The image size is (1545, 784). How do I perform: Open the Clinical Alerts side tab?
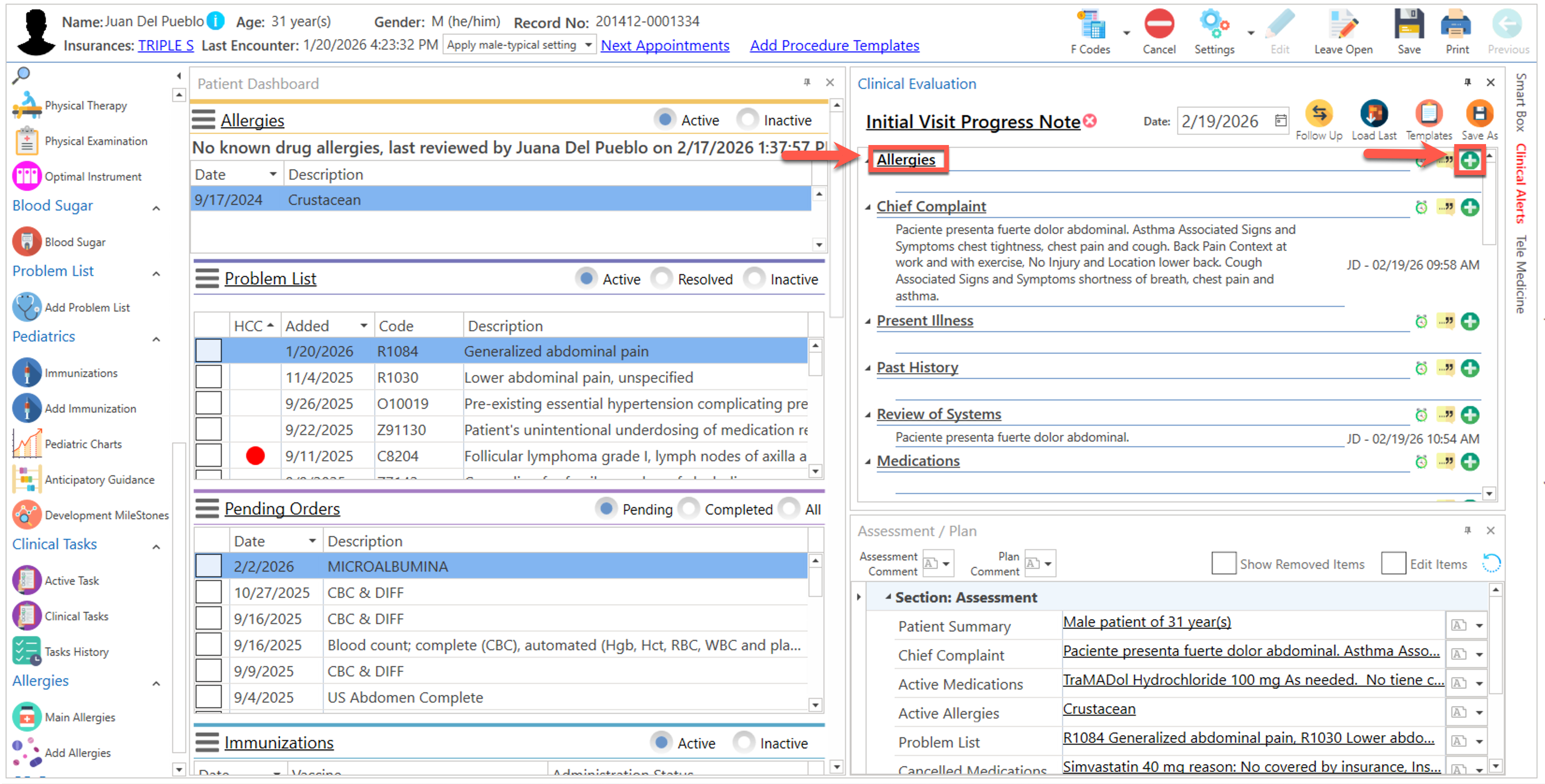click(1521, 183)
